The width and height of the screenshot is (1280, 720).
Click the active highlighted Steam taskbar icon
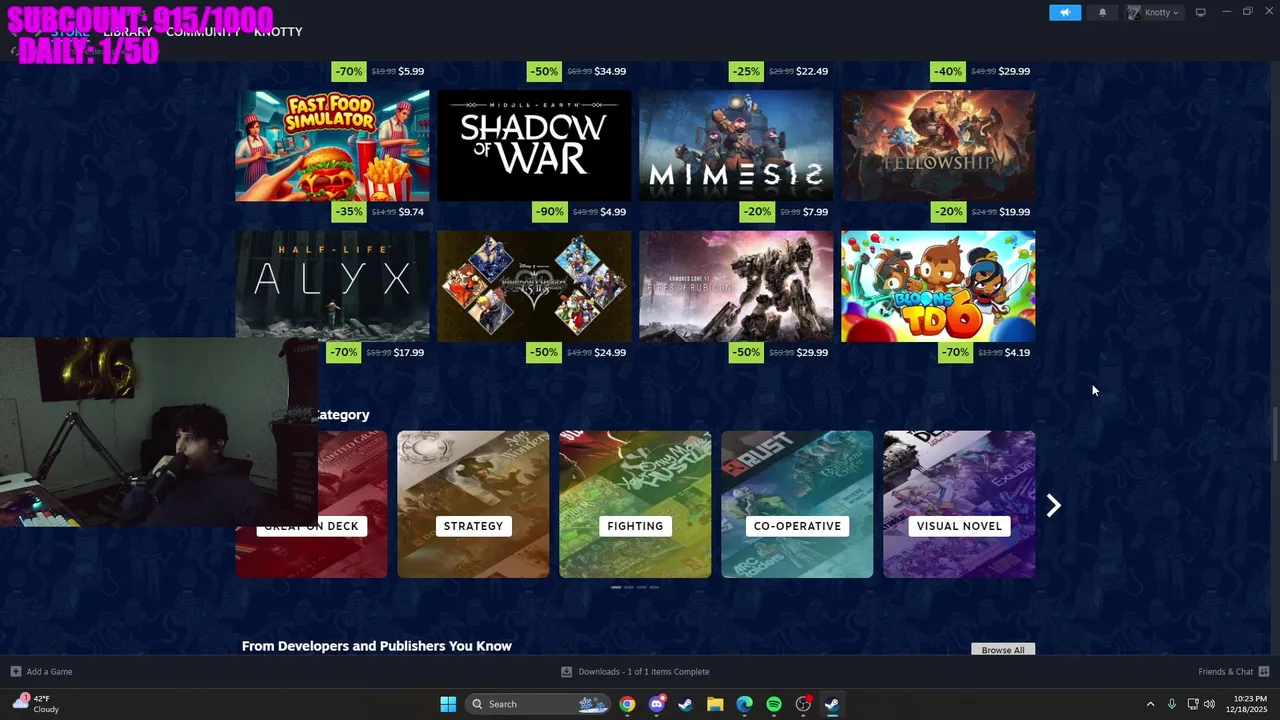point(832,704)
